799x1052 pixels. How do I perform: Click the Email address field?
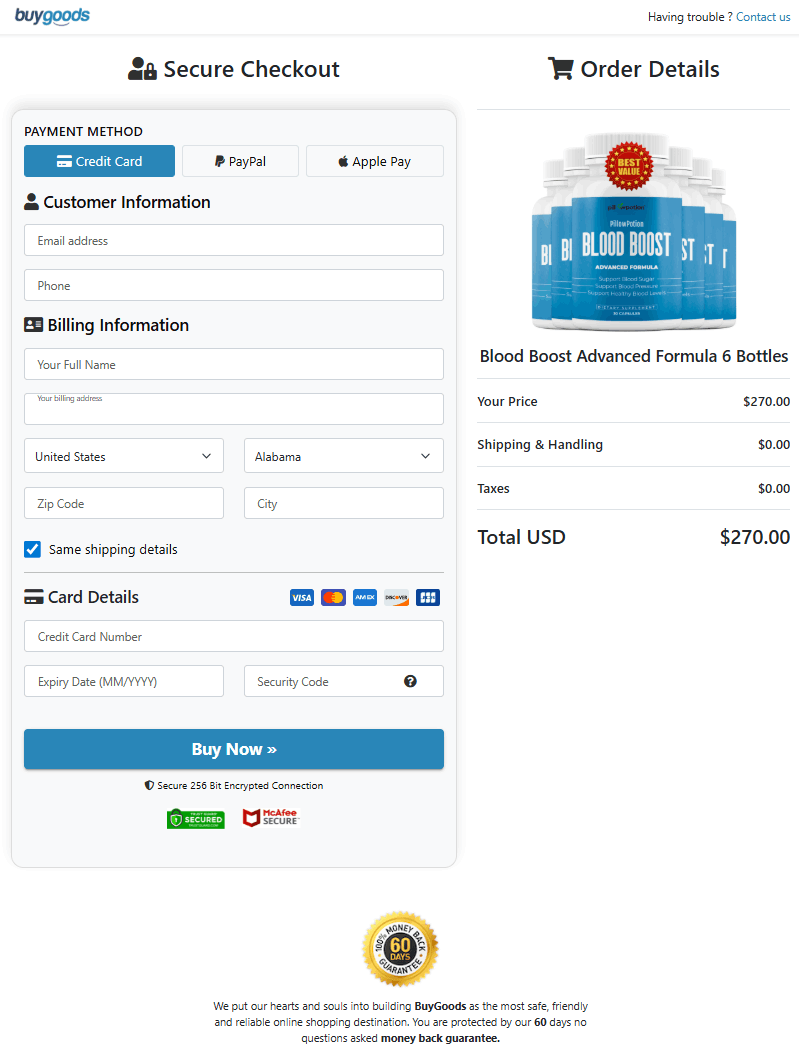coord(234,240)
